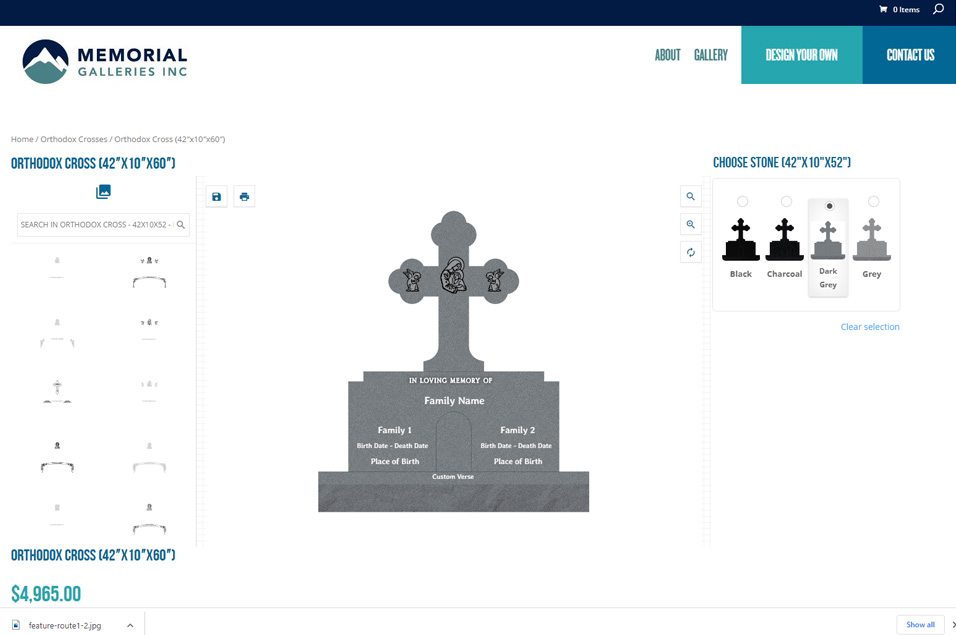The image size is (956, 635).
Task: Click the Search in Orthodox Cross field
Action: [95, 225]
